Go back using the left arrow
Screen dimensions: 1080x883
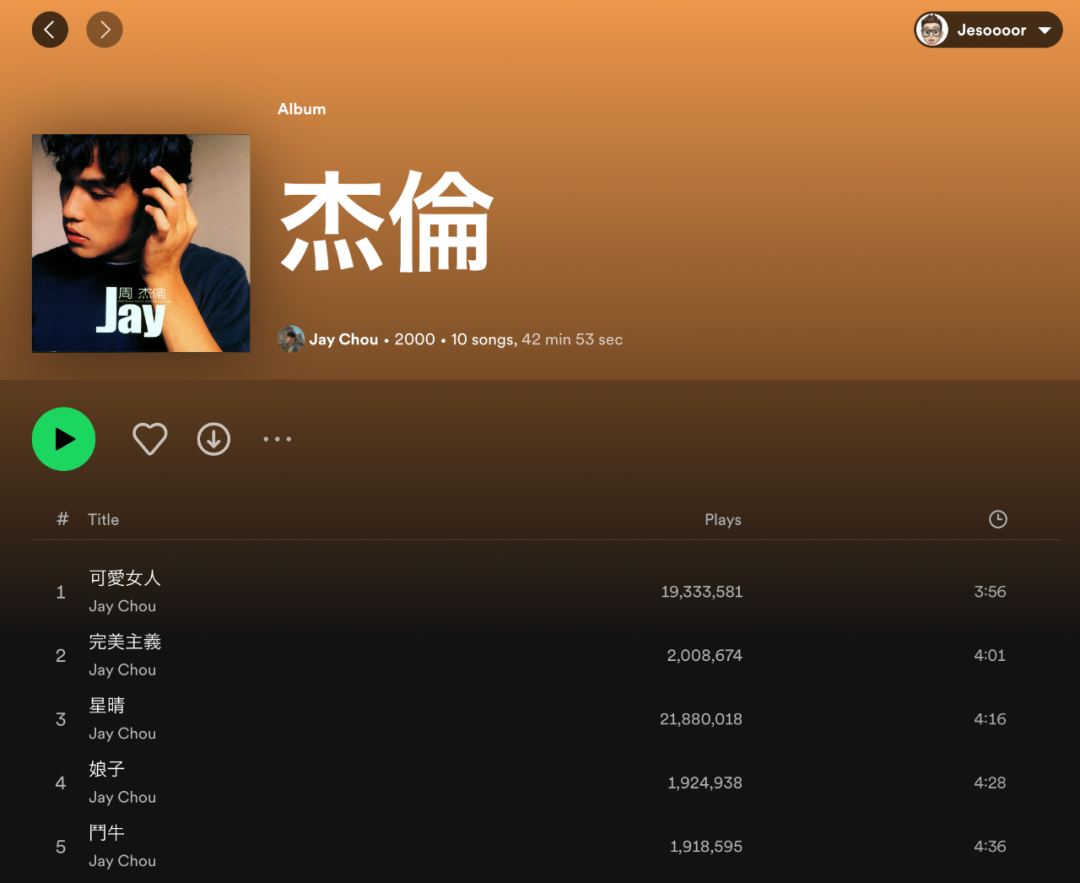click(x=50, y=30)
